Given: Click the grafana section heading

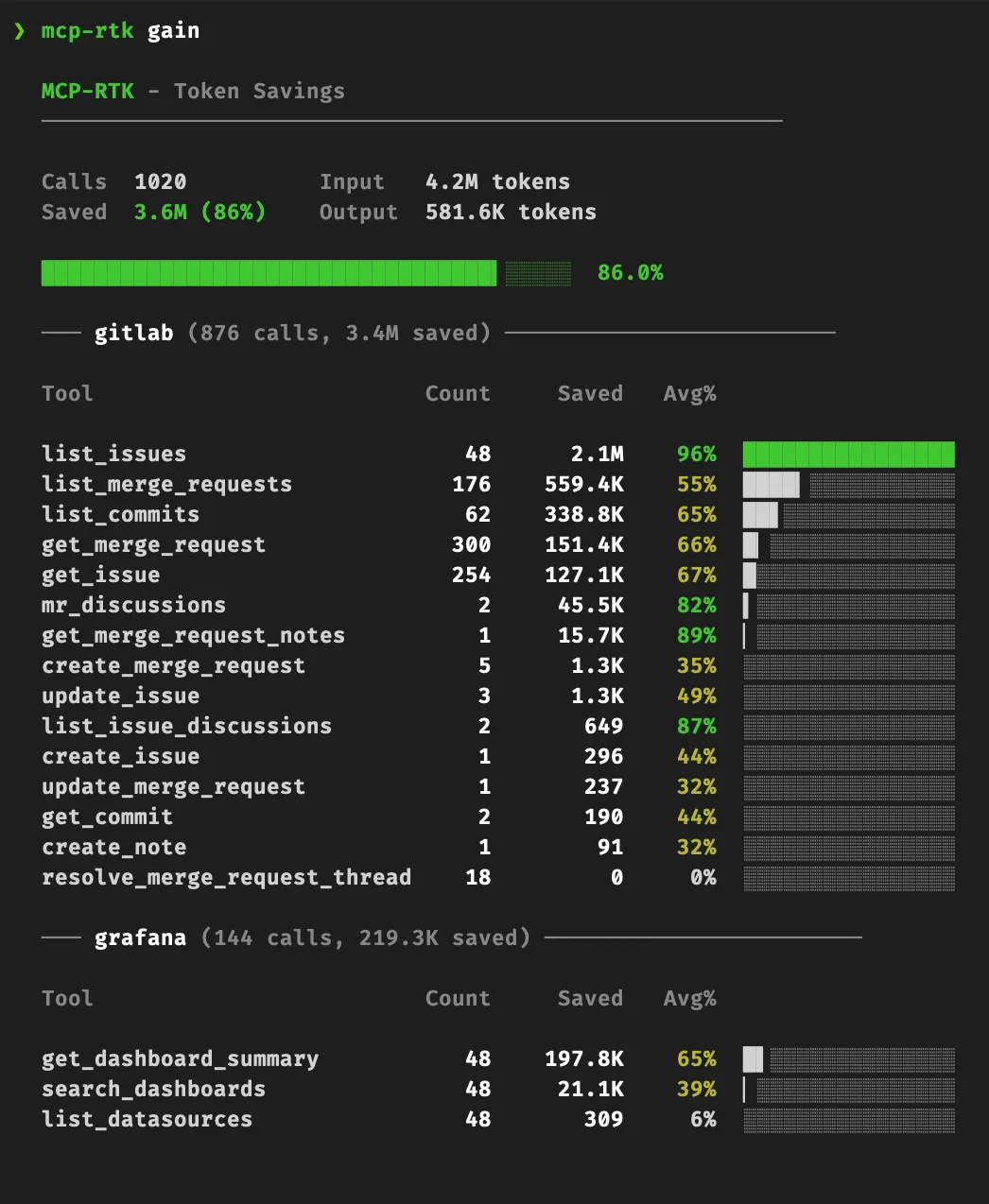Looking at the screenshot, I should 140,937.
